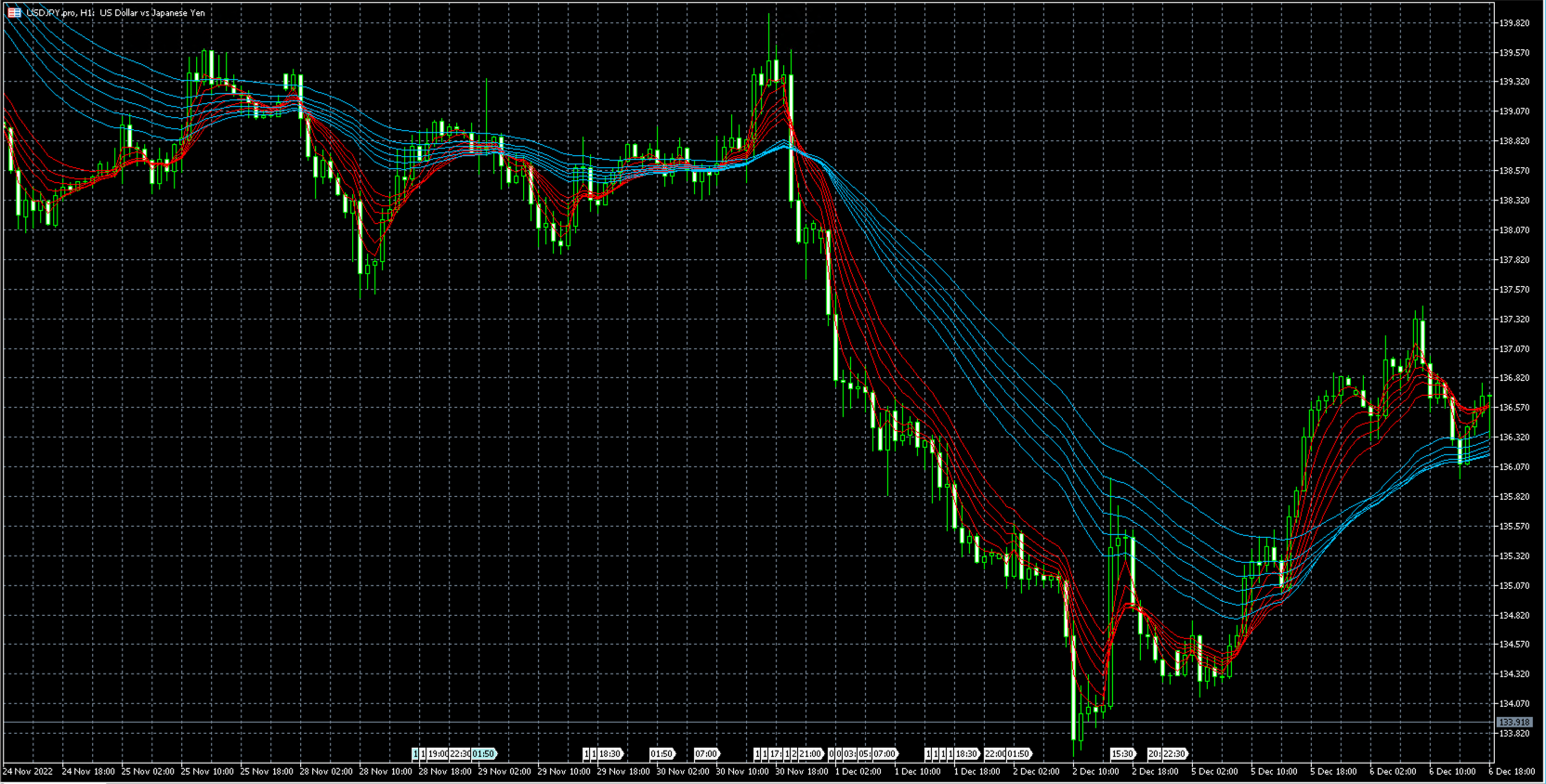Click the 19:00 event marker
This screenshot has height=784, width=1546.
[x=438, y=754]
